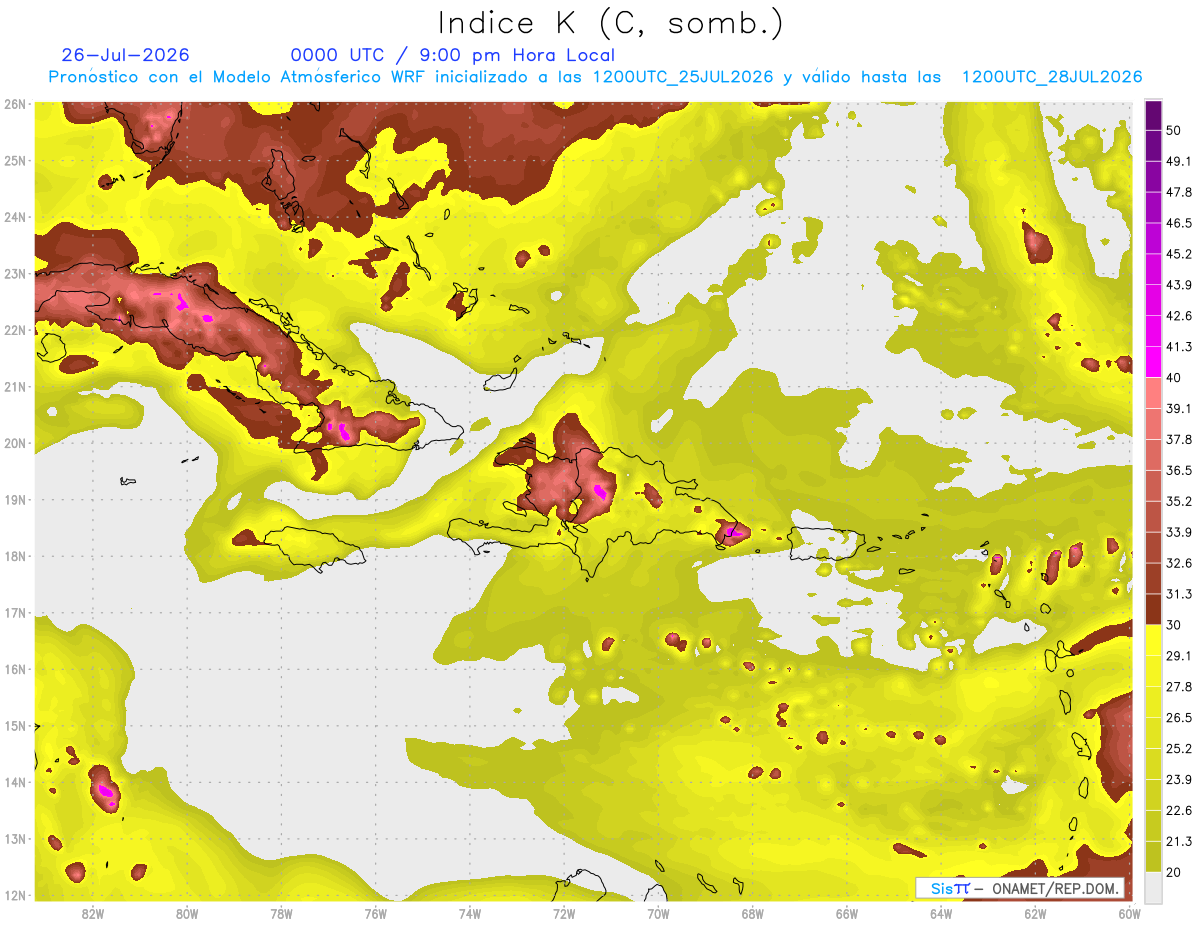Image resolution: width=1200 pixels, height=927 pixels.
Task: Click the colorbar value 47.8
Action: coord(1179,192)
